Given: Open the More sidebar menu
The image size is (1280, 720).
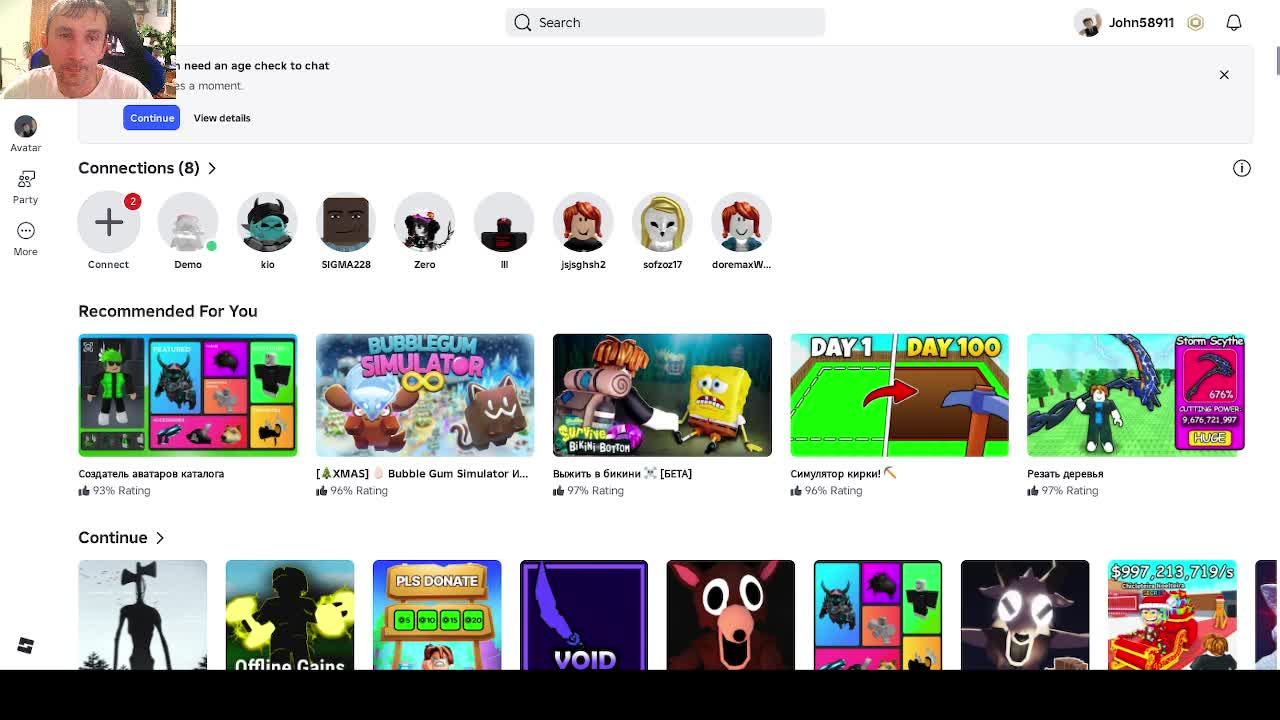Looking at the screenshot, I should coord(26,231).
